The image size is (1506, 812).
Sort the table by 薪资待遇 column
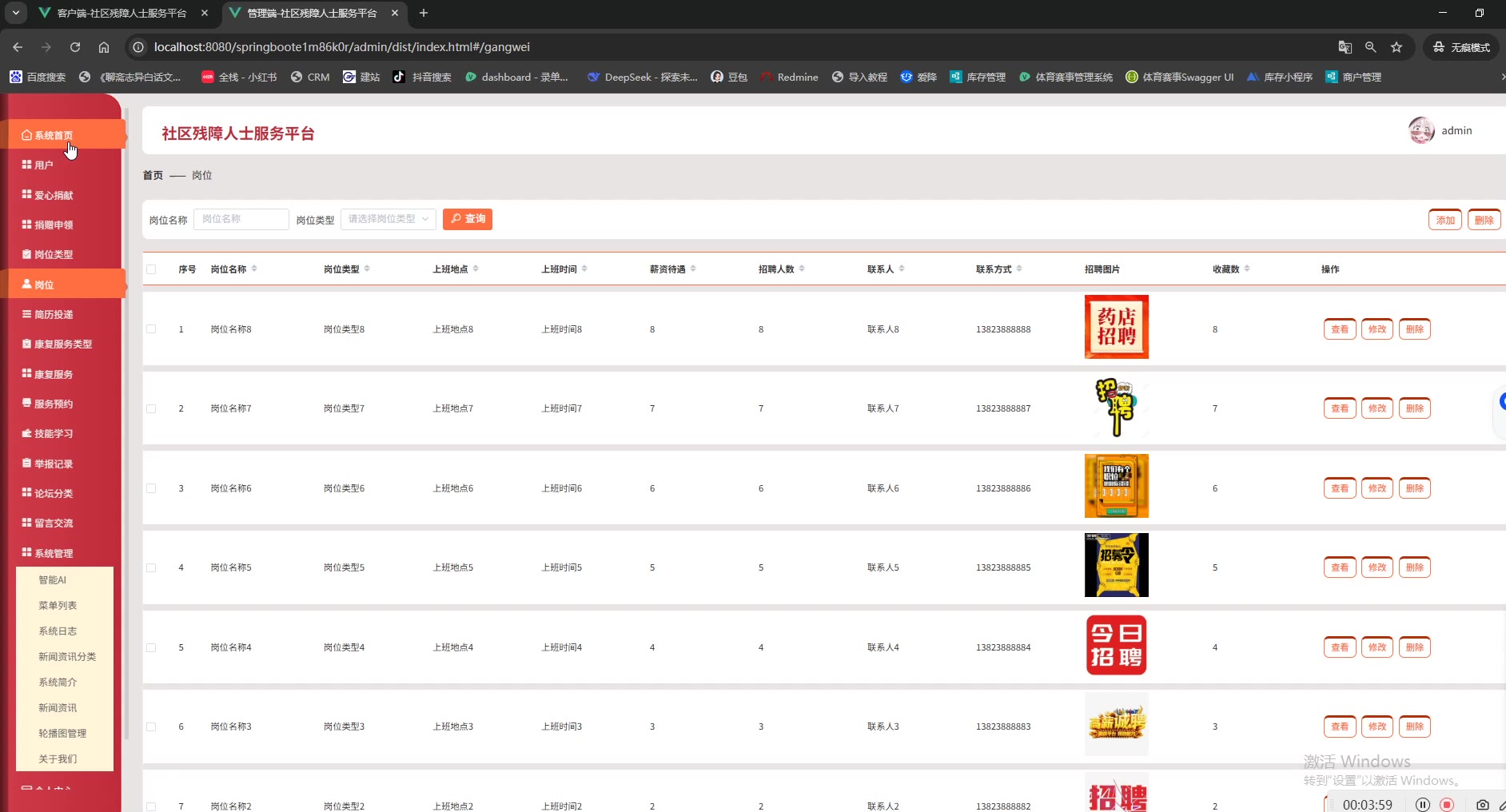(693, 269)
